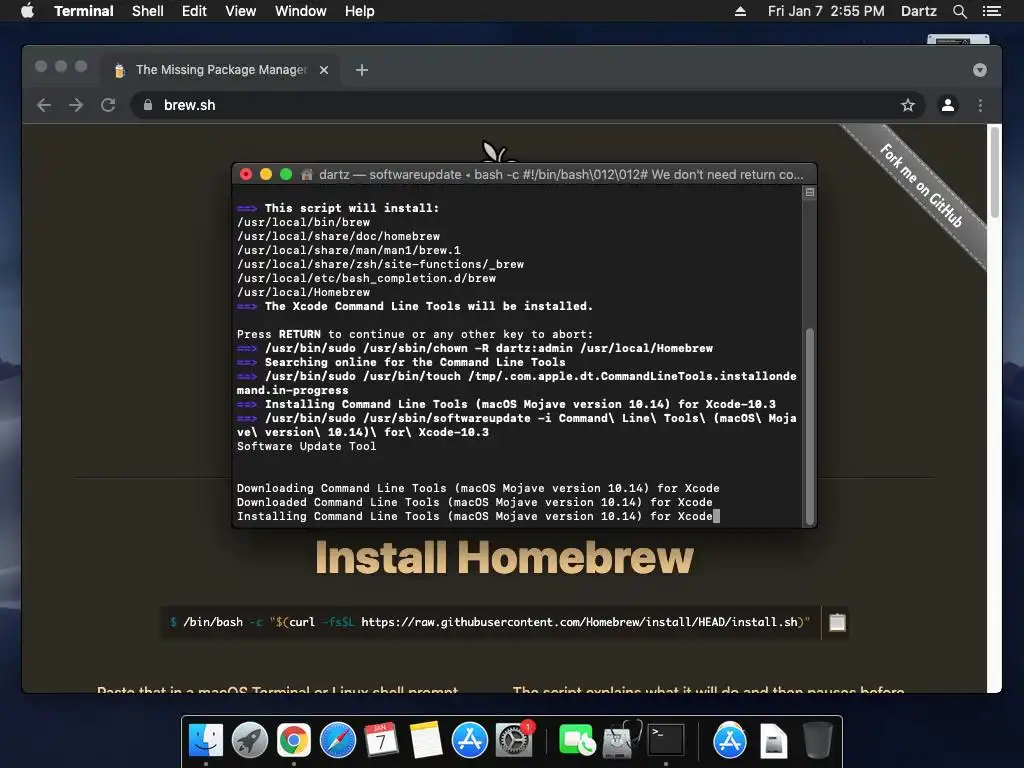The height and width of the screenshot is (768, 1024).
Task: Copy install command with clipboard button
Action: pos(837,622)
